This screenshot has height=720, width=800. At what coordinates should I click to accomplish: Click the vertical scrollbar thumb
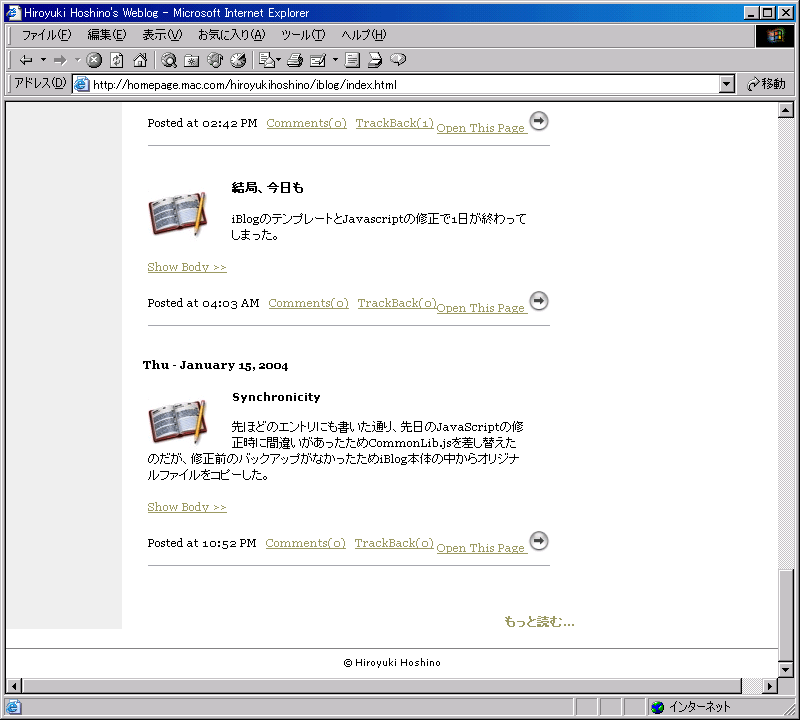[x=786, y=615]
